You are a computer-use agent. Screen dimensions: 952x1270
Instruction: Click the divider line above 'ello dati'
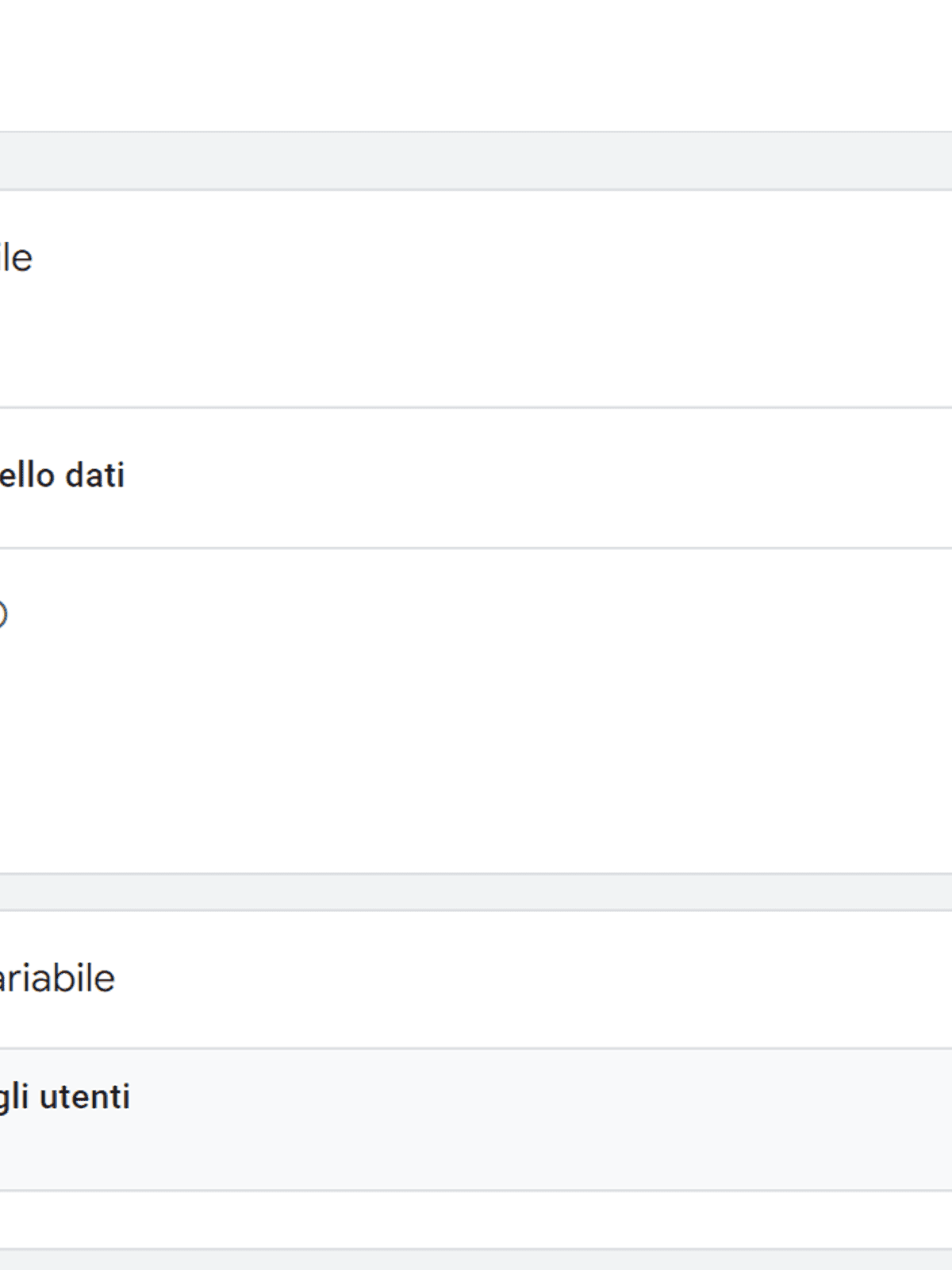476,408
